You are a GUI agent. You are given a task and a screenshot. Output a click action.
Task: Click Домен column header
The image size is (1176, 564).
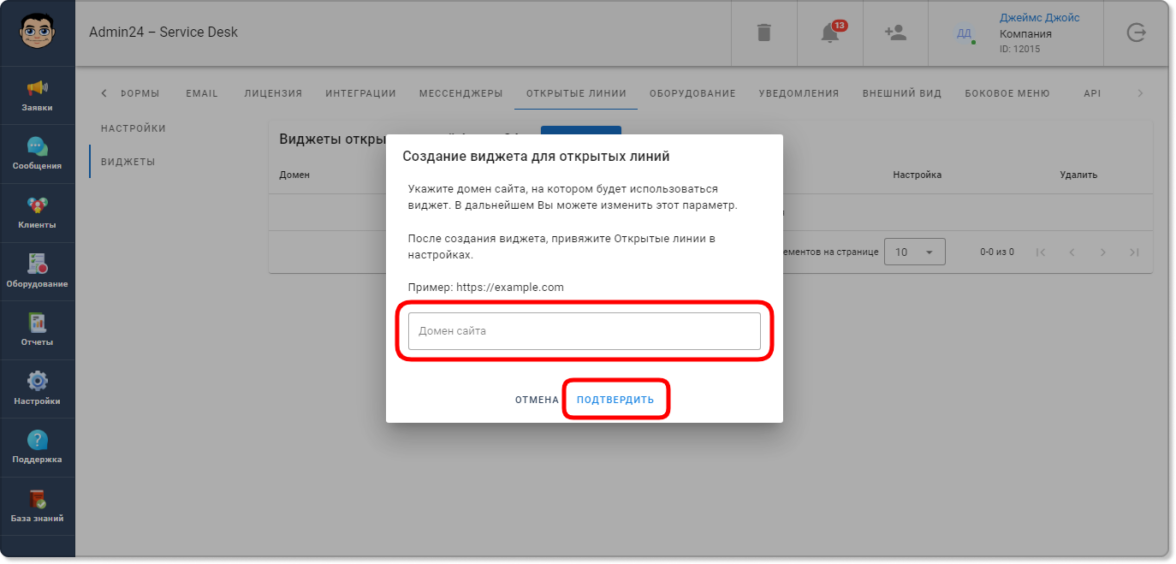coord(295,175)
